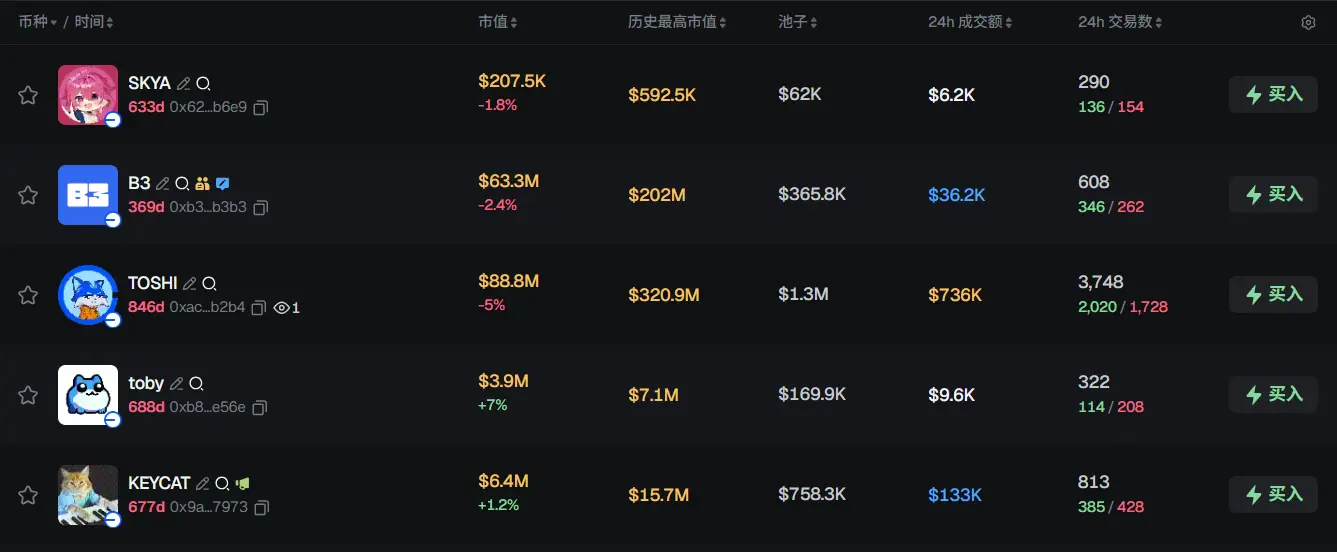Favorite SKYA with the star toggle
1337x552 pixels.
(28, 95)
